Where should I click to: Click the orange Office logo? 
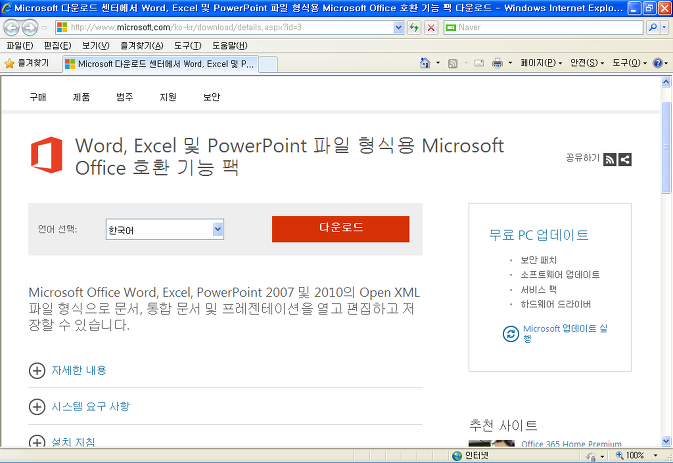[x=47, y=155]
